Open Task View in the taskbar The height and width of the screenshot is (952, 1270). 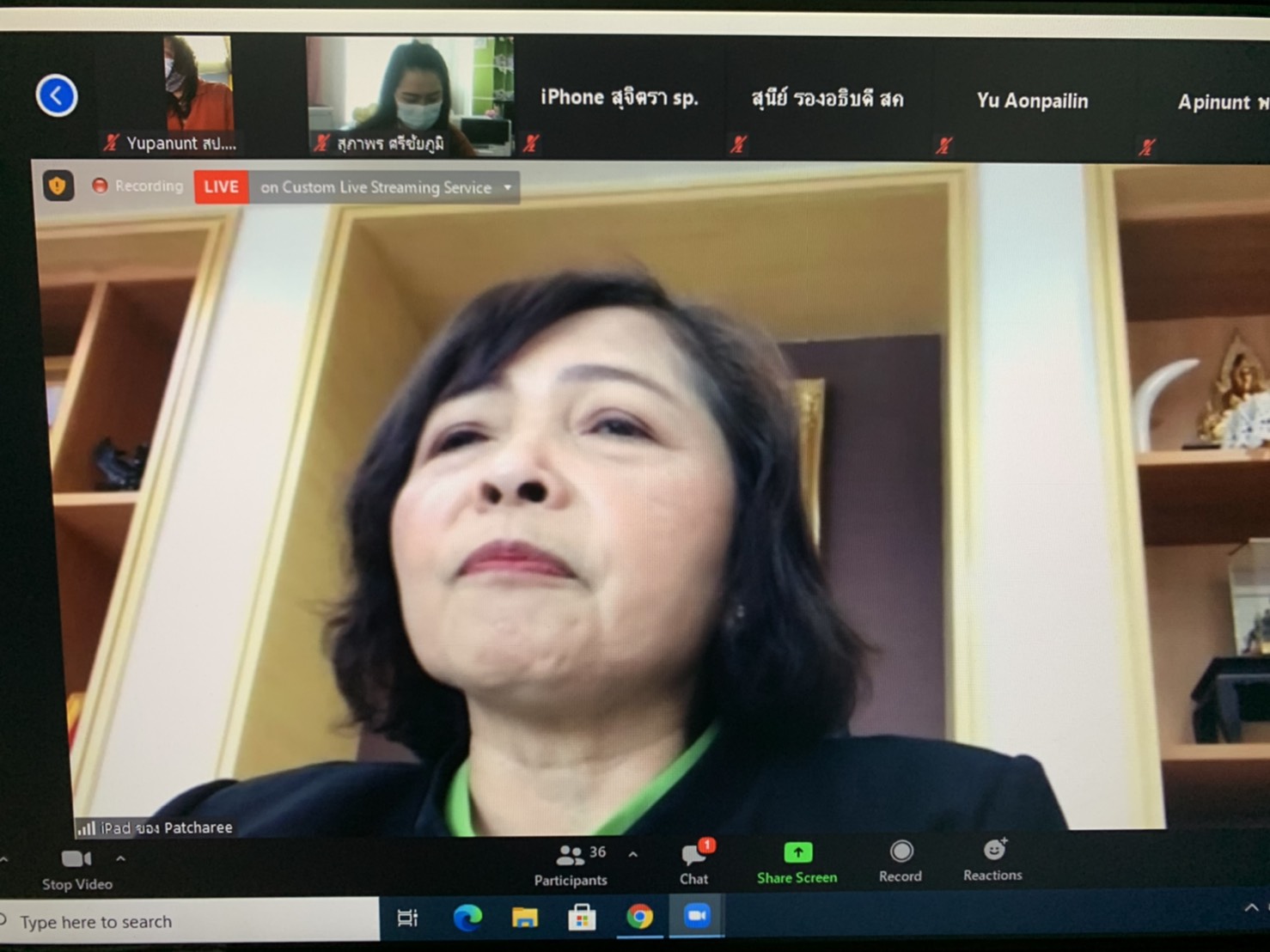click(407, 918)
